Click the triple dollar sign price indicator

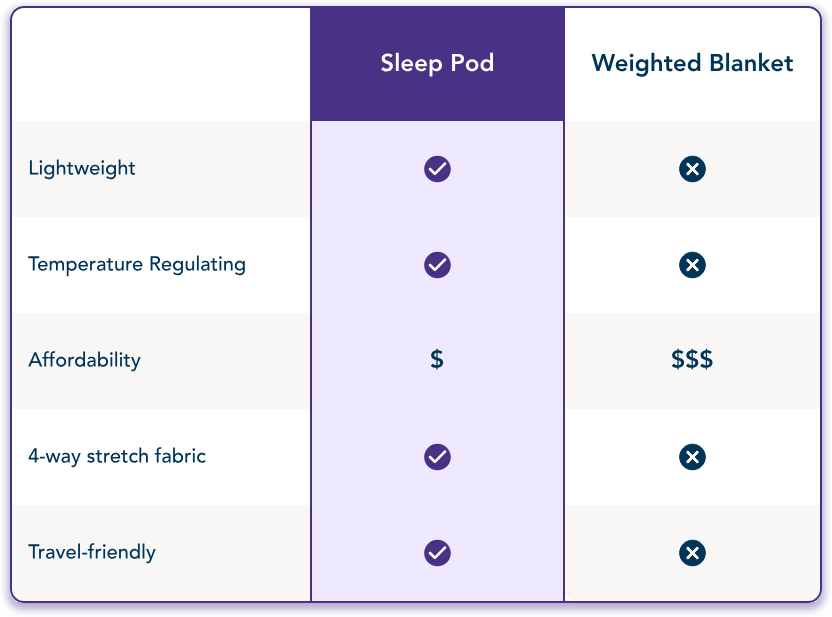(x=692, y=360)
